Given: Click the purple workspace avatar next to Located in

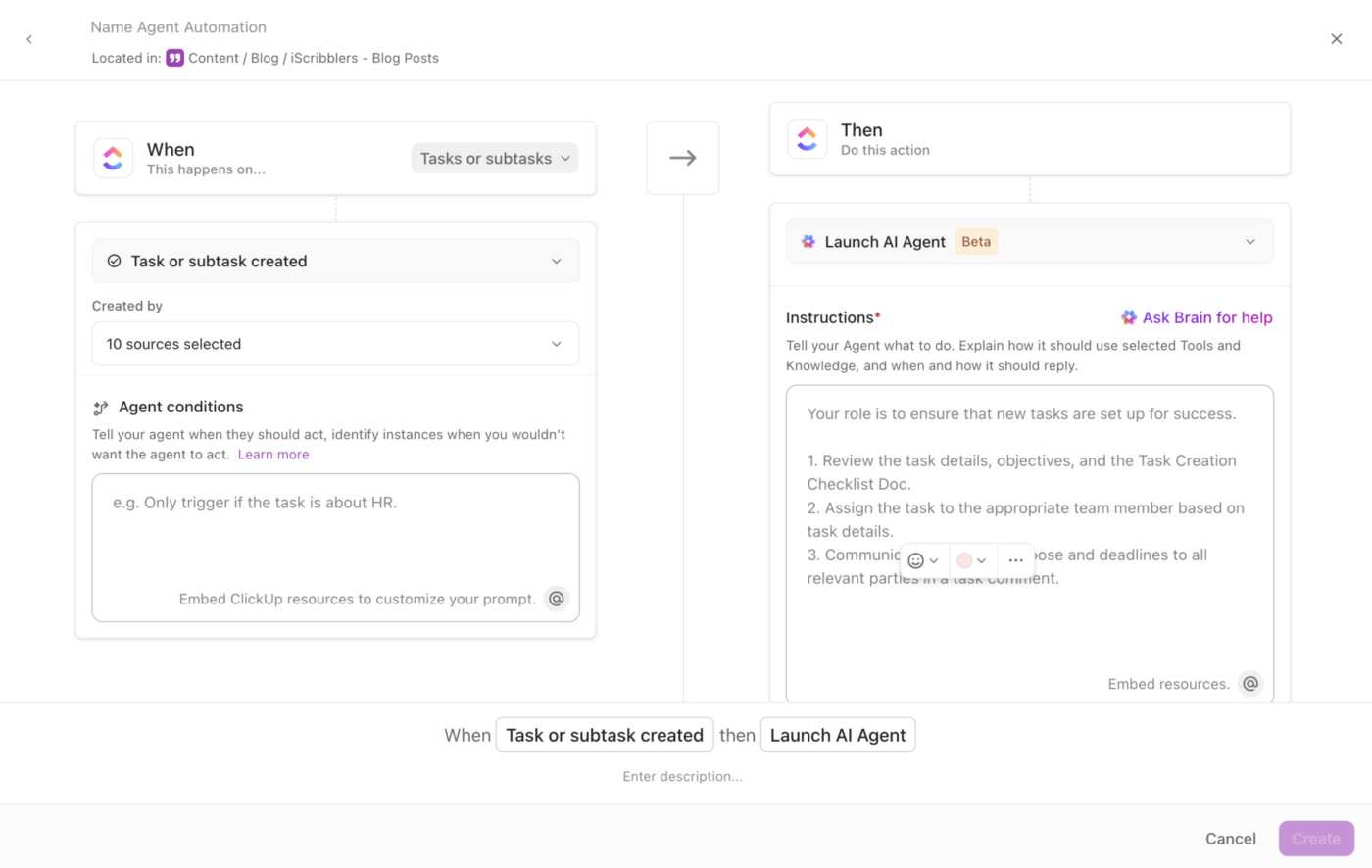Looking at the screenshot, I should click(x=174, y=58).
